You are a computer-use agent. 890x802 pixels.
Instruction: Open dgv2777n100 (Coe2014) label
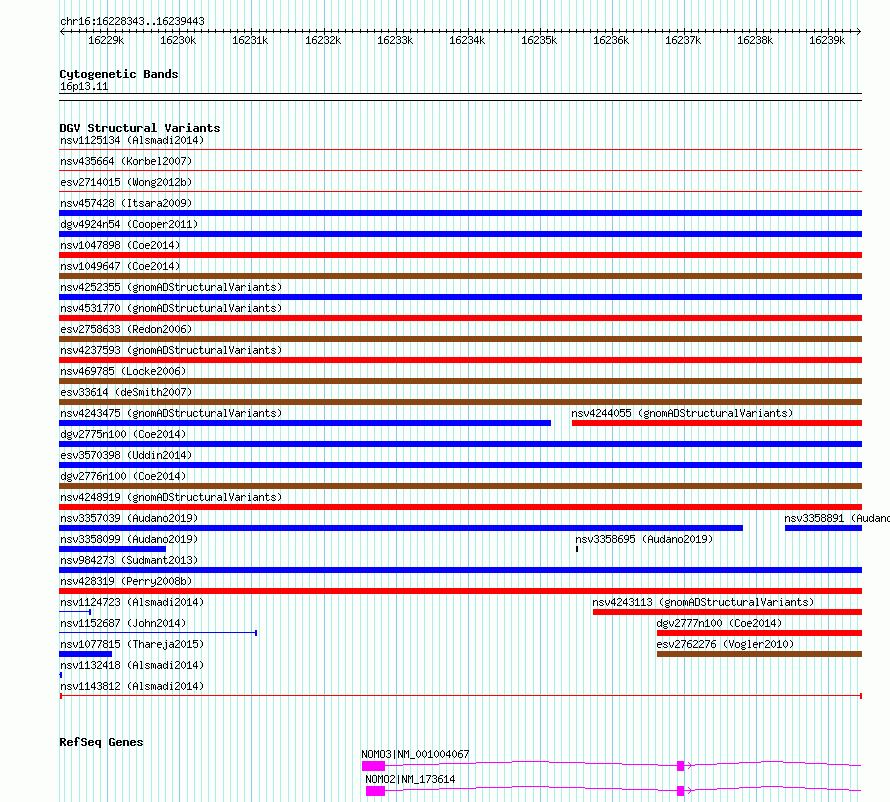point(719,623)
